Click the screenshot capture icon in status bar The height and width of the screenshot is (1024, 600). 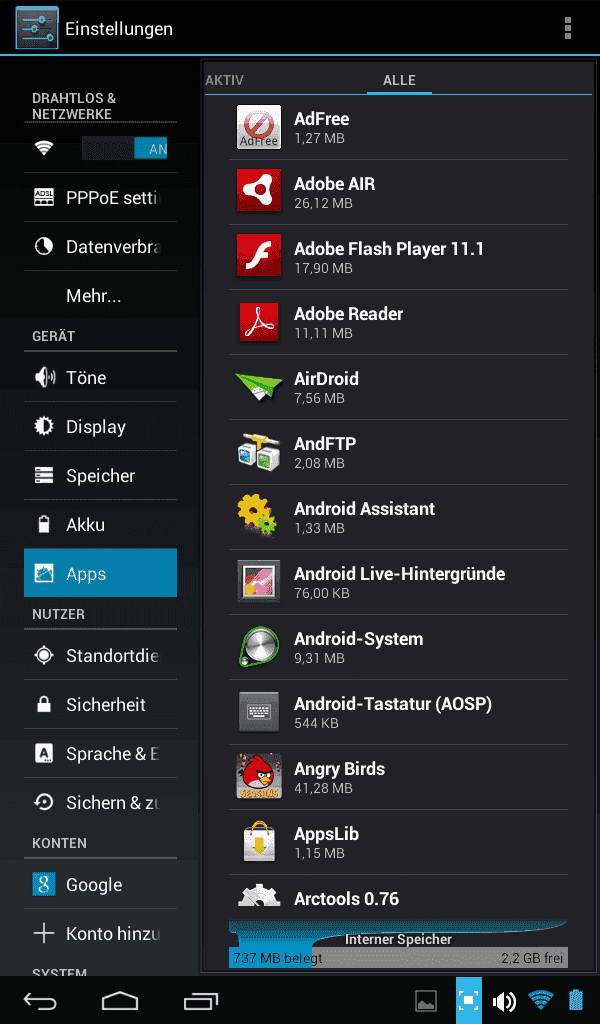click(468, 1000)
